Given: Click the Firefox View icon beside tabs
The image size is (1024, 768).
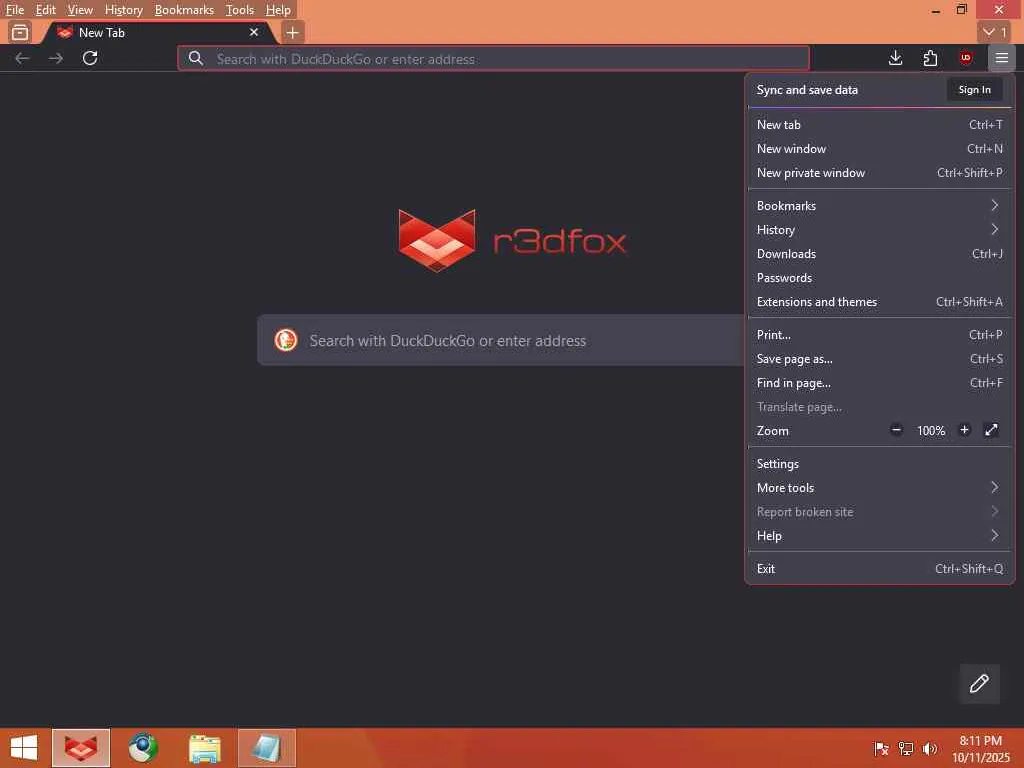Looking at the screenshot, I should [x=20, y=32].
